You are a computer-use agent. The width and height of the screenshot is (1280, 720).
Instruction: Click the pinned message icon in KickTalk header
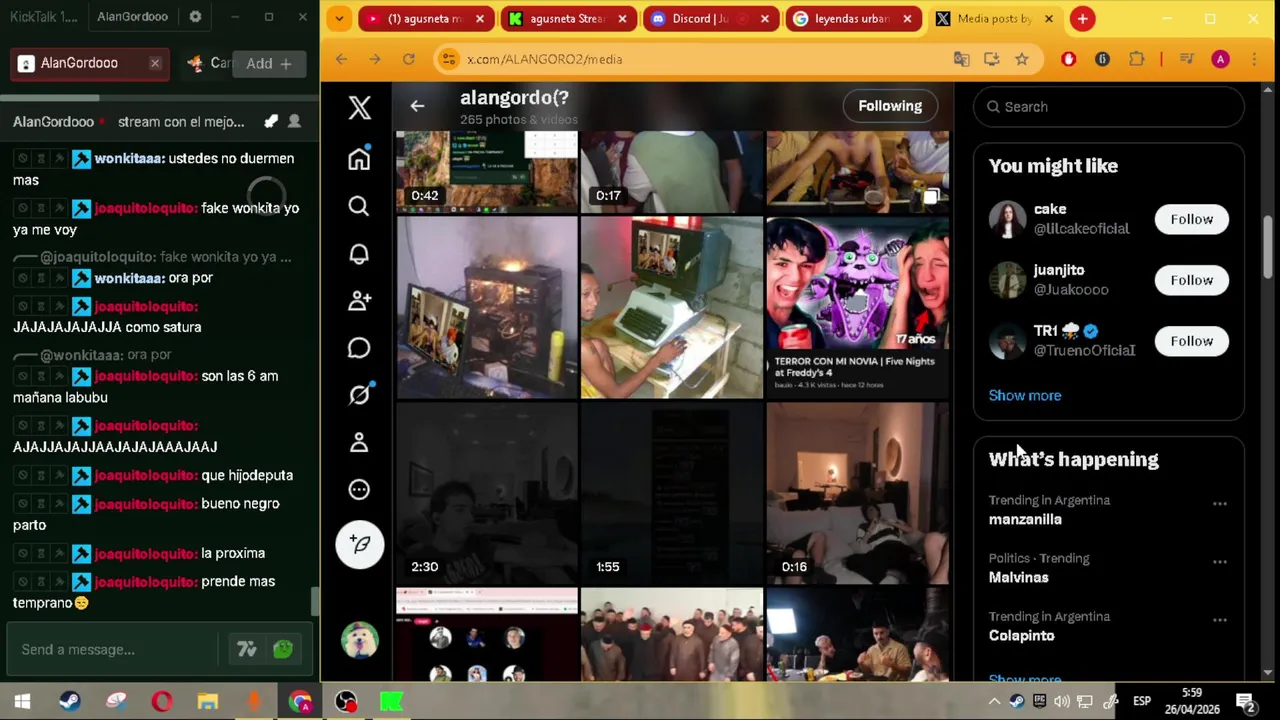271,121
